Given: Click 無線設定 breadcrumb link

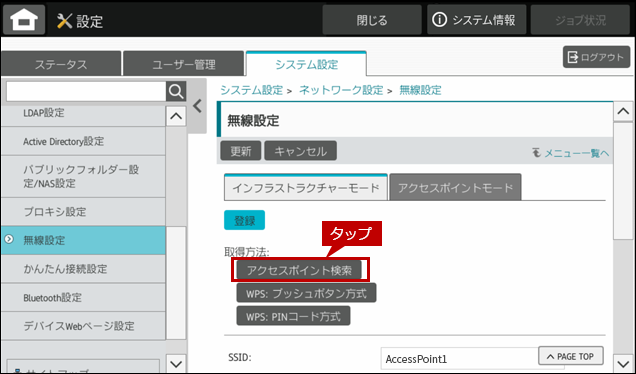Looking at the screenshot, I should pyautogui.click(x=420, y=90).
